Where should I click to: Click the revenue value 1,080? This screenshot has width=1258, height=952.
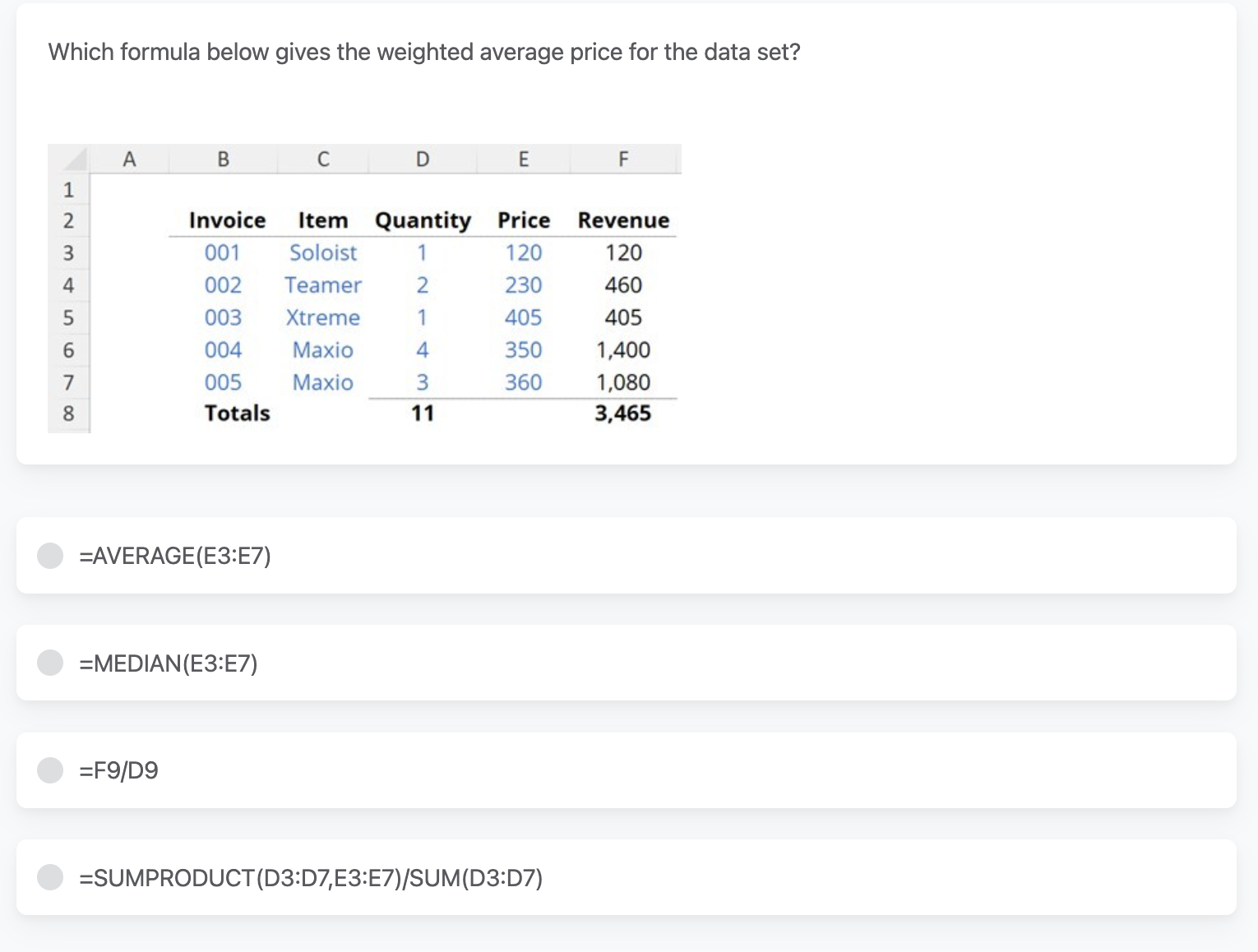[623, 382]
